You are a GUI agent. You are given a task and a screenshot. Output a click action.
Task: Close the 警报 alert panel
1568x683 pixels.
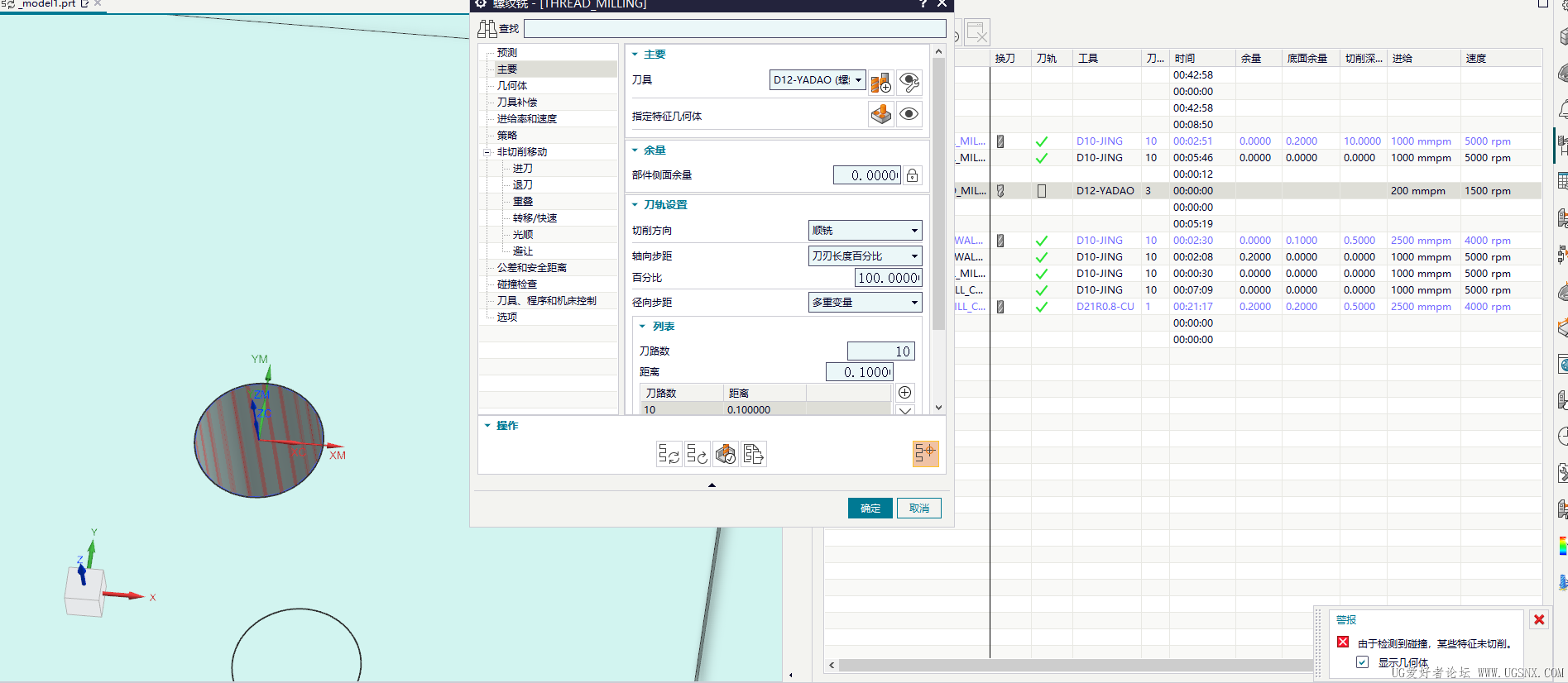(1539, 619)
